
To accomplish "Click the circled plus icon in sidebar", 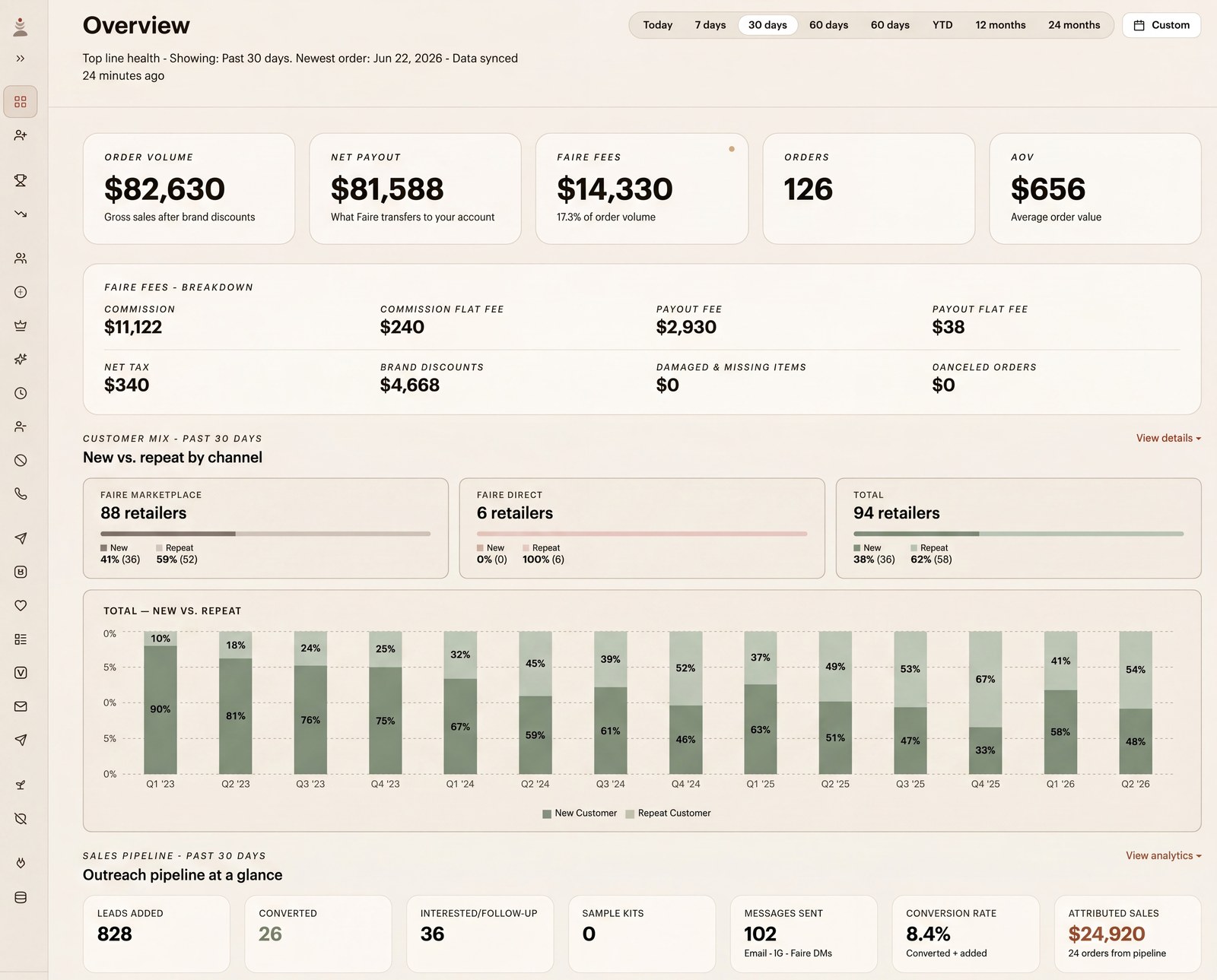I will pos(21,292).
